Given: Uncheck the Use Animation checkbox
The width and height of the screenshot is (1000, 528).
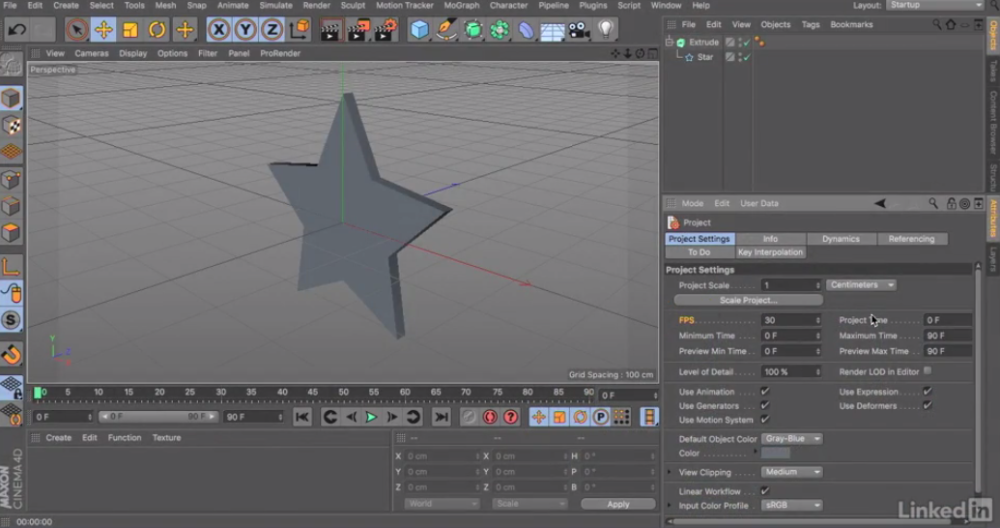Looking at the screenshot, I should [x=765, y=392].
